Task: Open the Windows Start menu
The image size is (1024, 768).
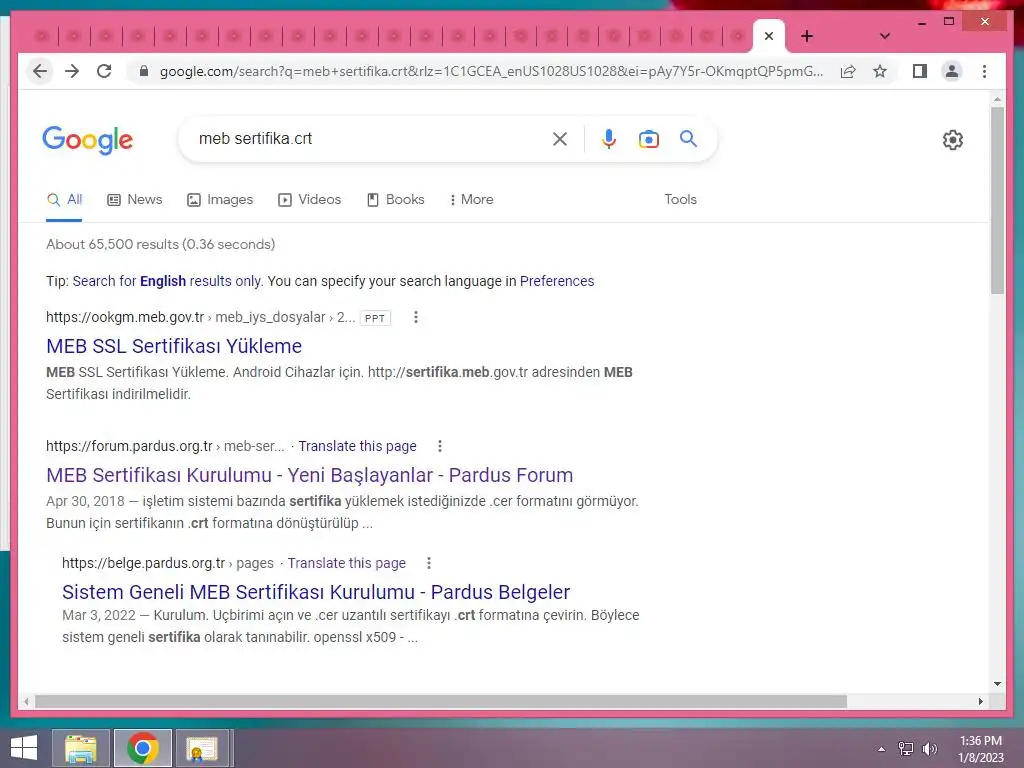Action: [24, 748]
